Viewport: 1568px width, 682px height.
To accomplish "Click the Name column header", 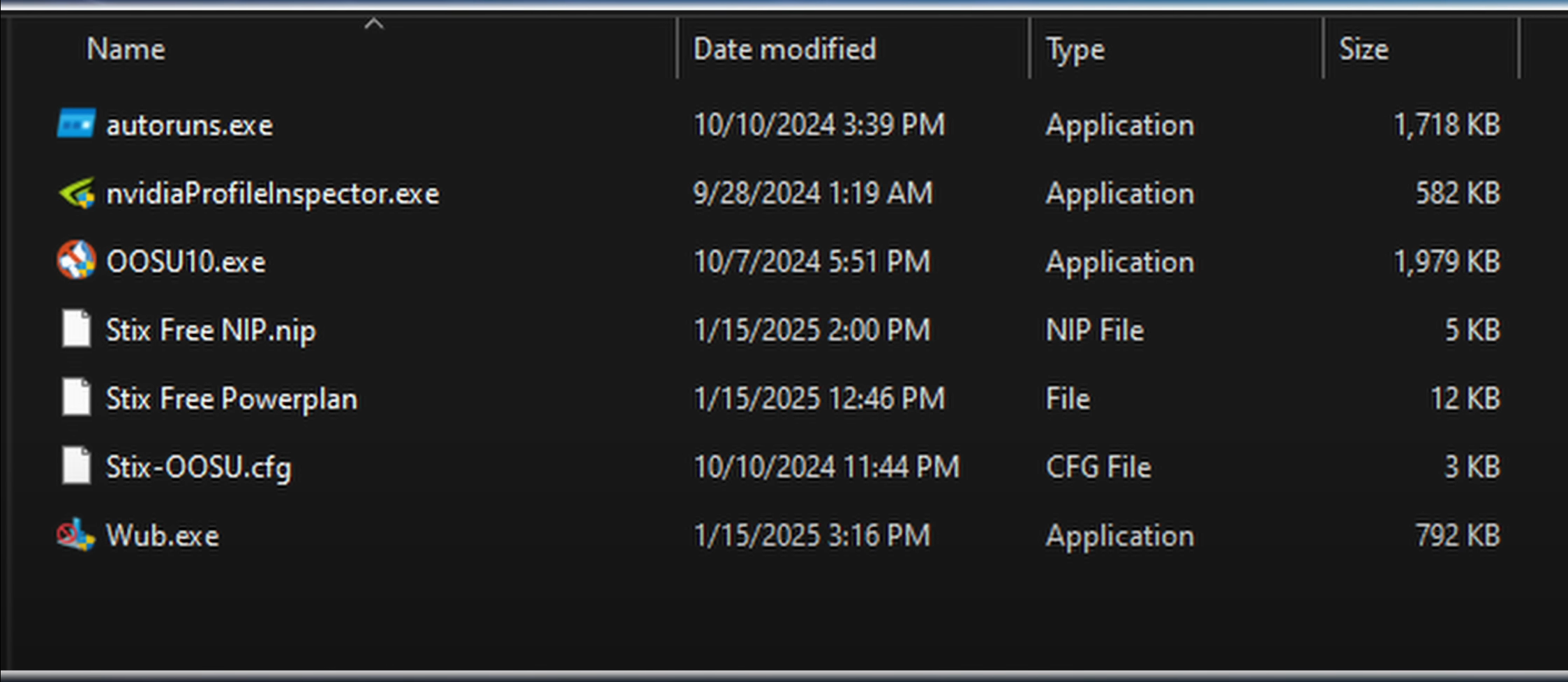I will tap(126, 48).
